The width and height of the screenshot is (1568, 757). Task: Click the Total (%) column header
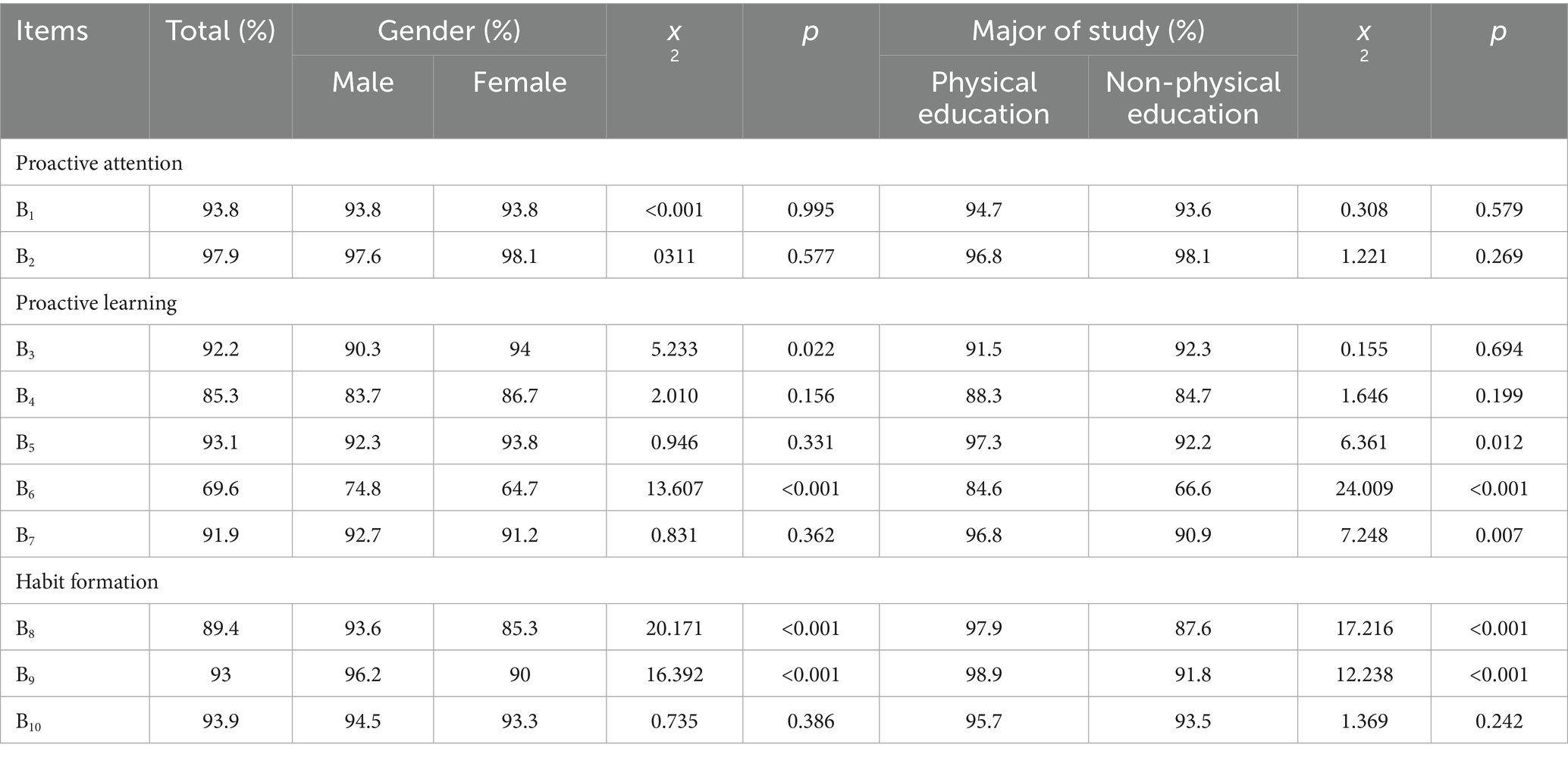pyautogui.click(x=220, y=31)
